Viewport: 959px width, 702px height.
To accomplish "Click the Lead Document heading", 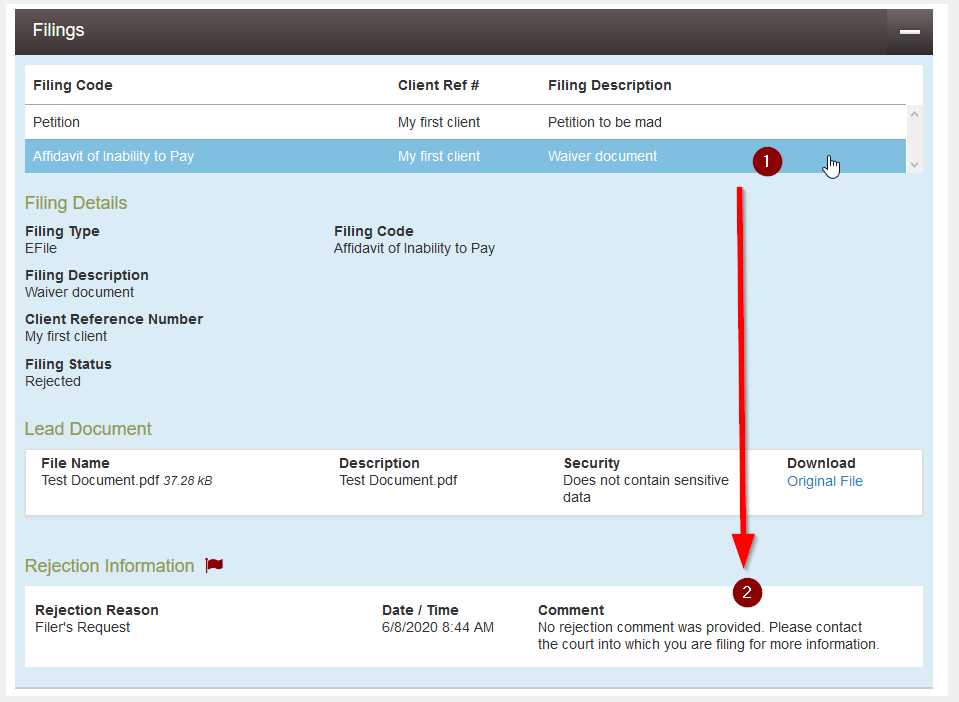I will click(x=88, y=429).
